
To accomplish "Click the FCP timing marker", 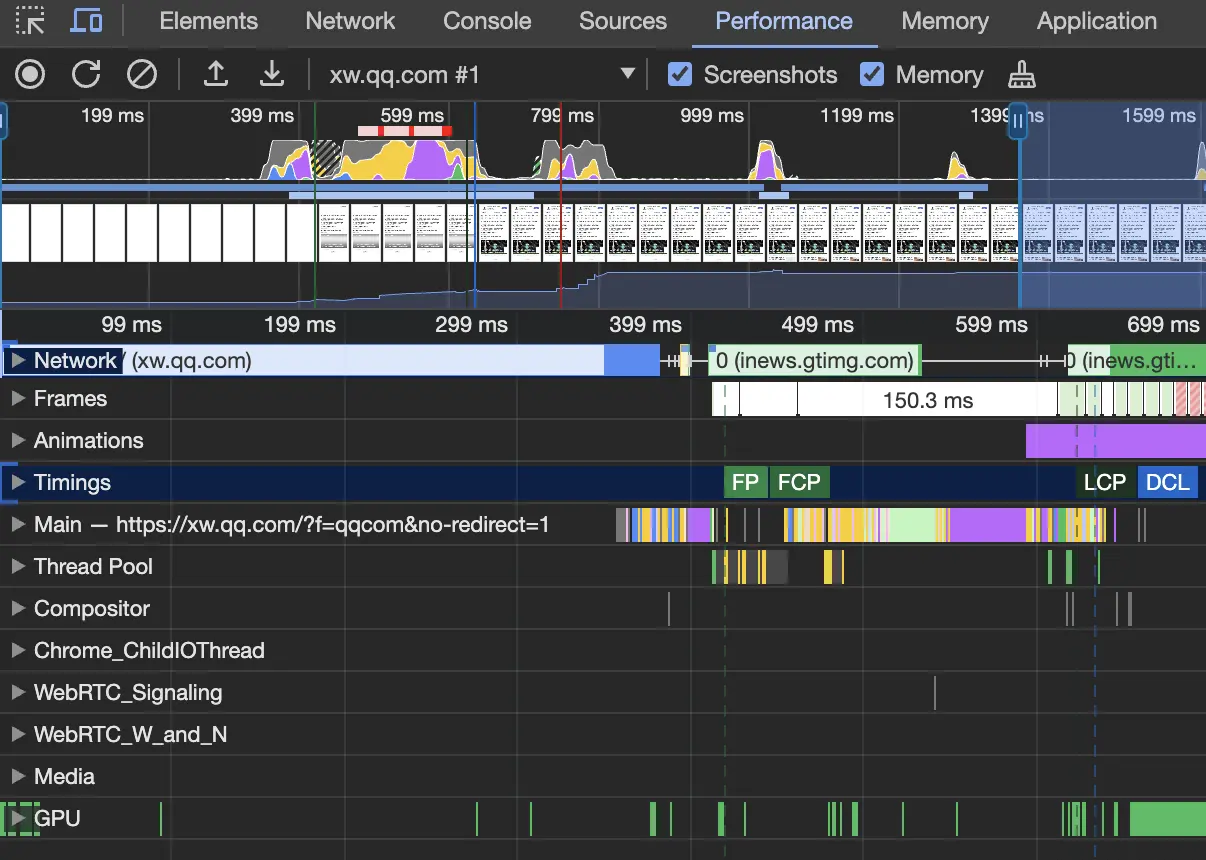I will [799, 482].
